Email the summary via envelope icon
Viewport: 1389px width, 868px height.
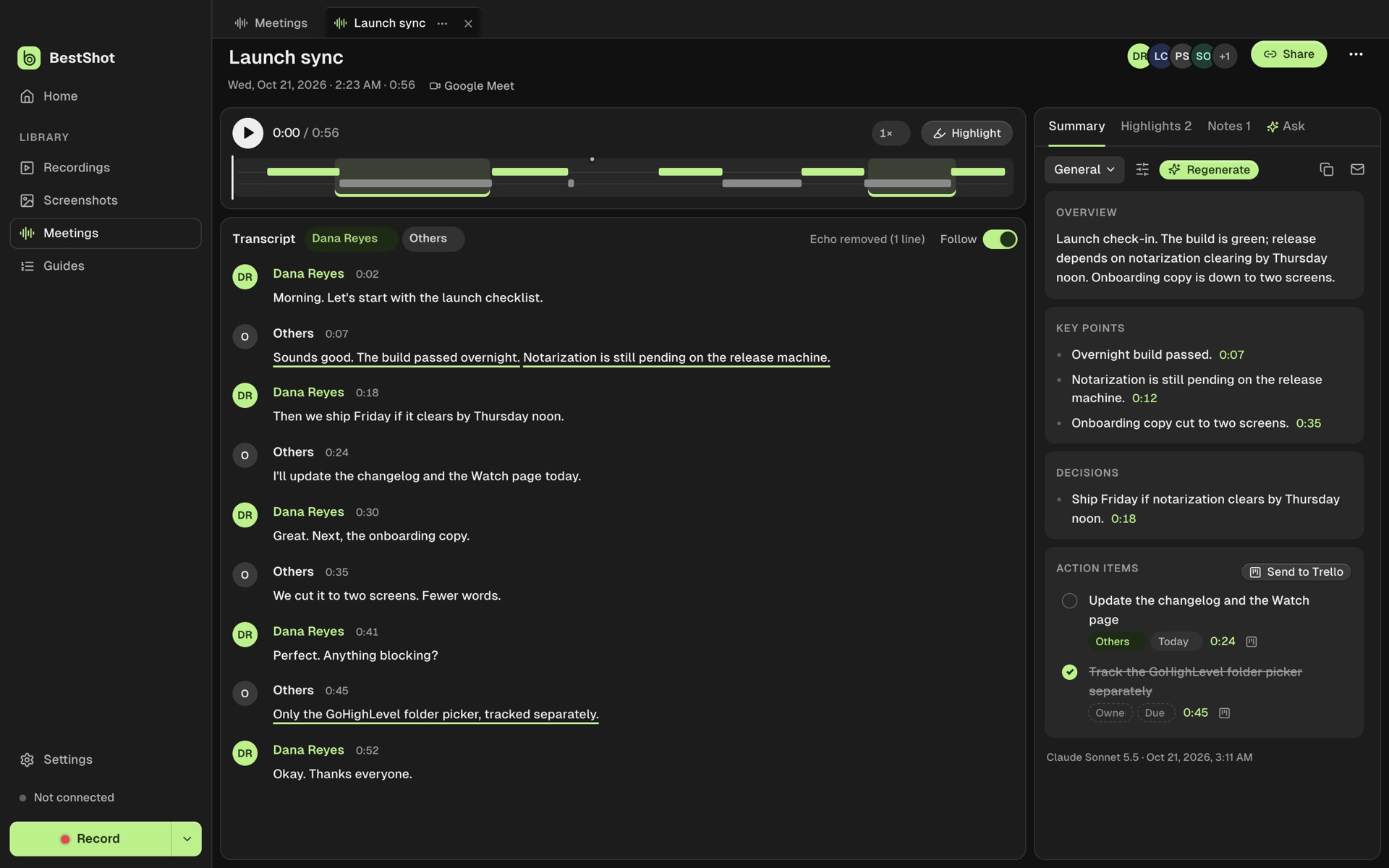coord(1357,169)
